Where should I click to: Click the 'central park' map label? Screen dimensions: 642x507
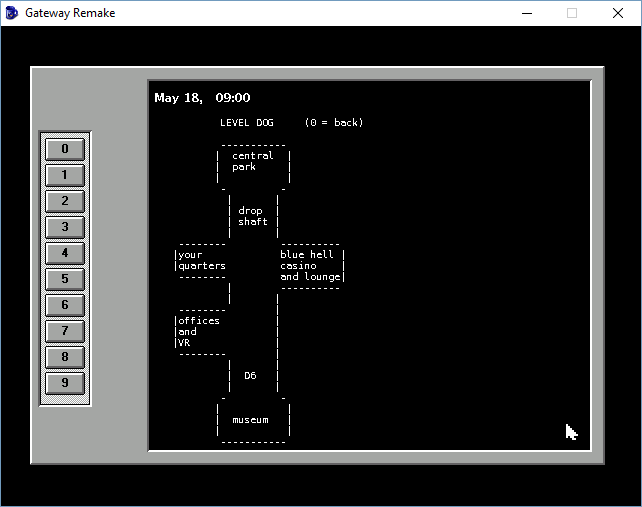click(253, 161)
